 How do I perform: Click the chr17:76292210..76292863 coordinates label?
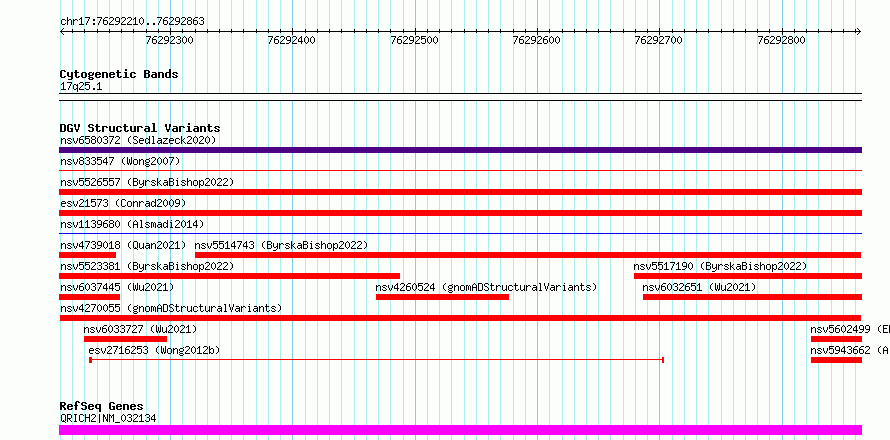coord(132,22)
